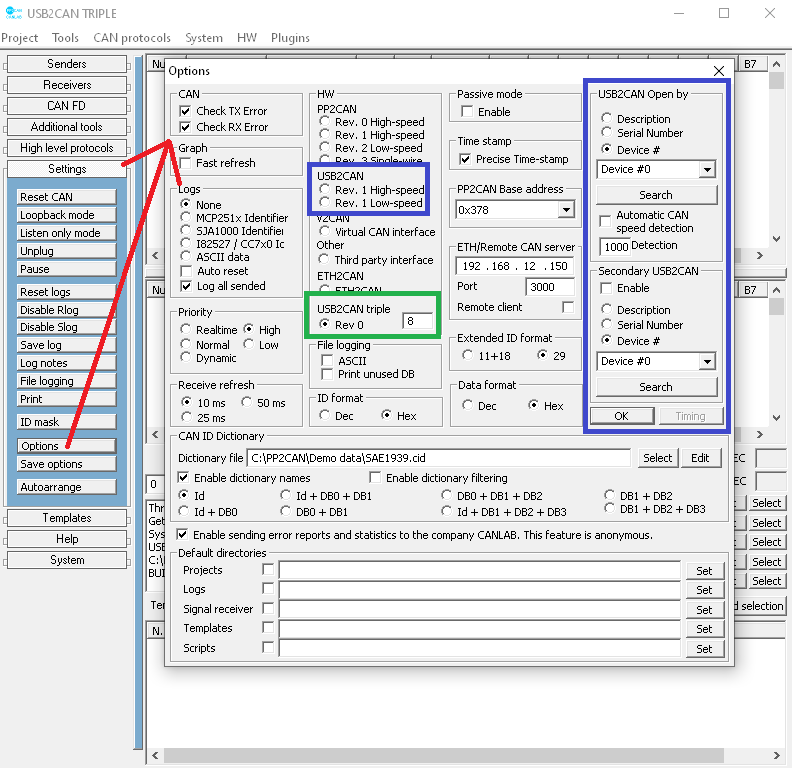Screen dimensions: 792x768
Task: Toggle Enable dictionary names checkbox
Action: coord(183,477)
